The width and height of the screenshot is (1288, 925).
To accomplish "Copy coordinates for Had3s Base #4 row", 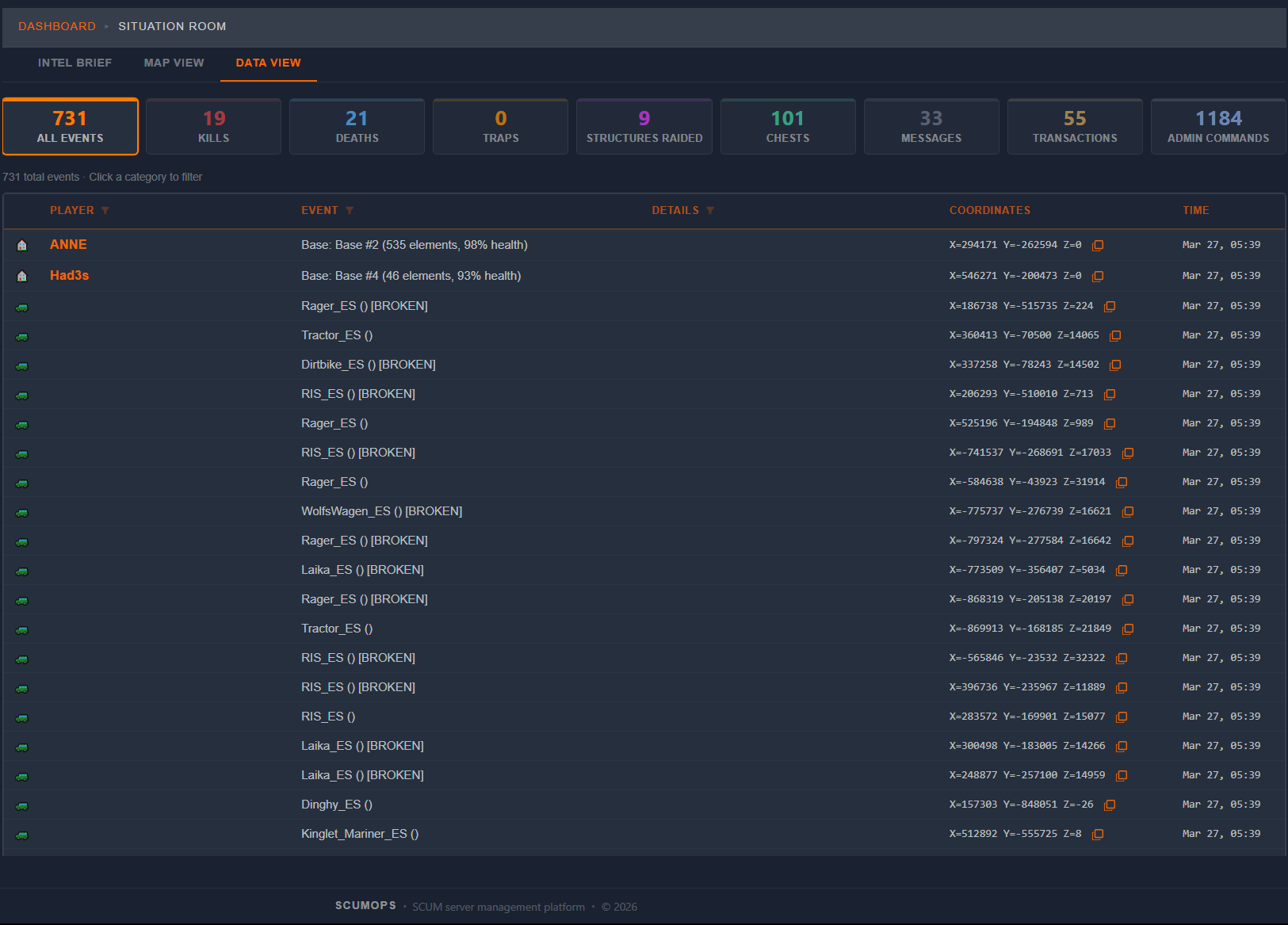I will tap(1098, 277).
